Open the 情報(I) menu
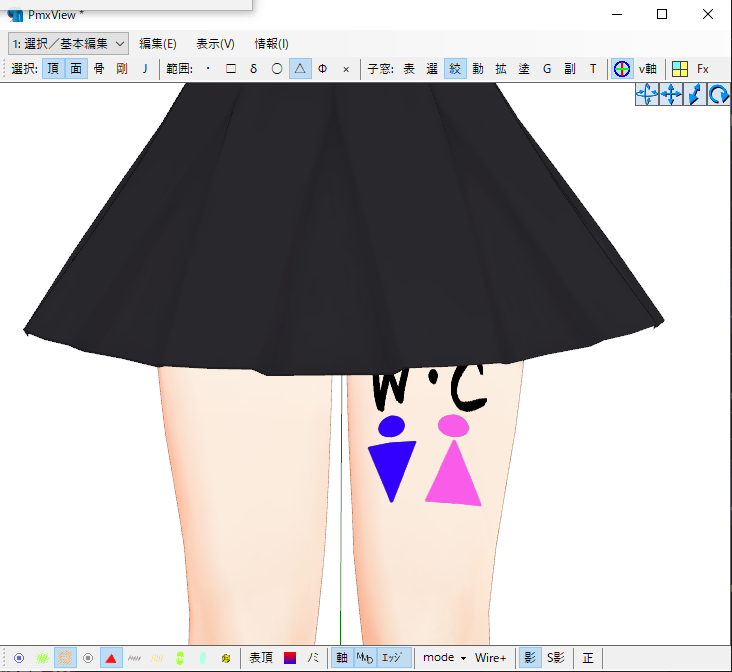 271,44
